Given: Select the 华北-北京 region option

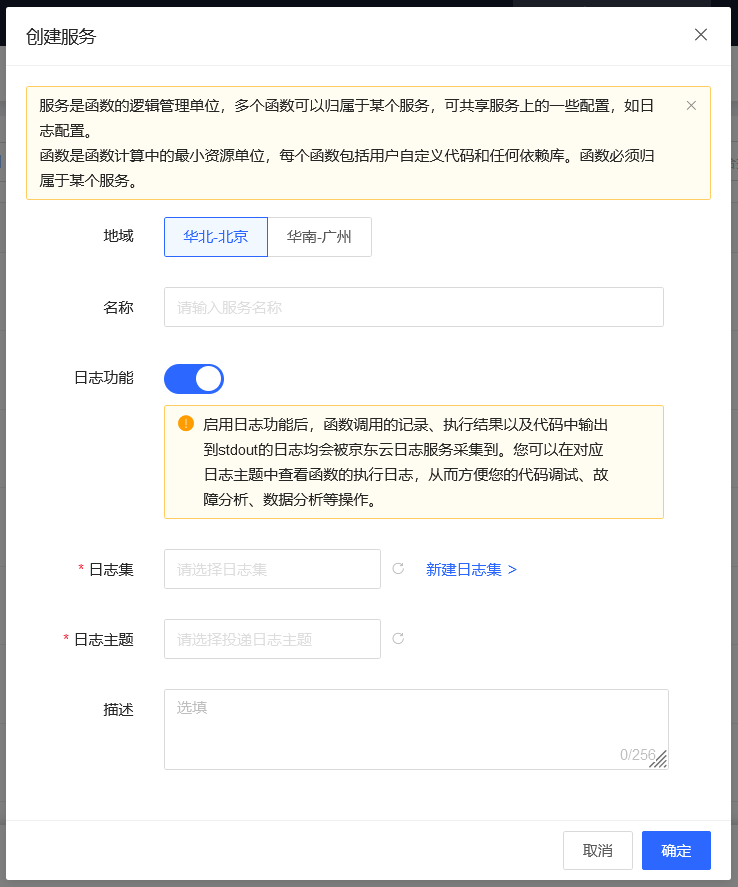Looking at the screenshot, I should click(x=216, y=237).
